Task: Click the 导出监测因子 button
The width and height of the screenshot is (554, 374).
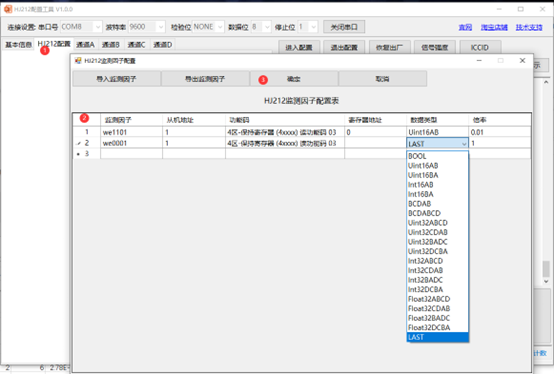Action: tap(205, 79)
